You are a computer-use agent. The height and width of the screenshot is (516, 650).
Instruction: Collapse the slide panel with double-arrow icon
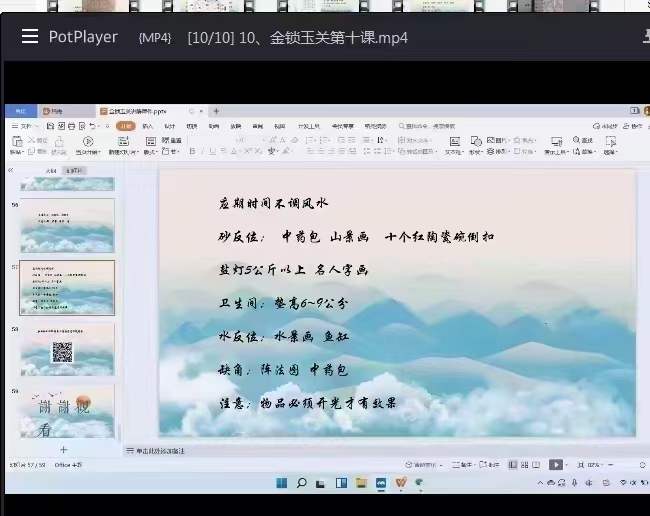11,171
